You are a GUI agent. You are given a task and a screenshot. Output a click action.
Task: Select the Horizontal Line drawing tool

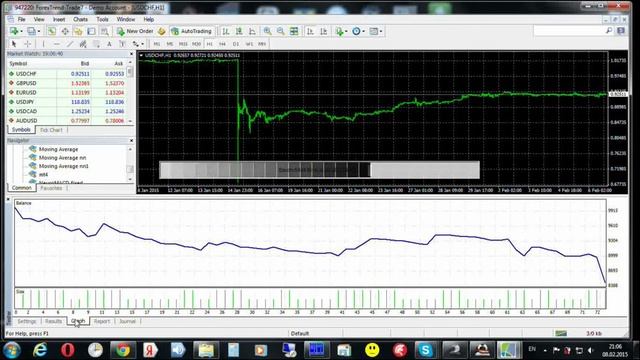tap(57, 44)
